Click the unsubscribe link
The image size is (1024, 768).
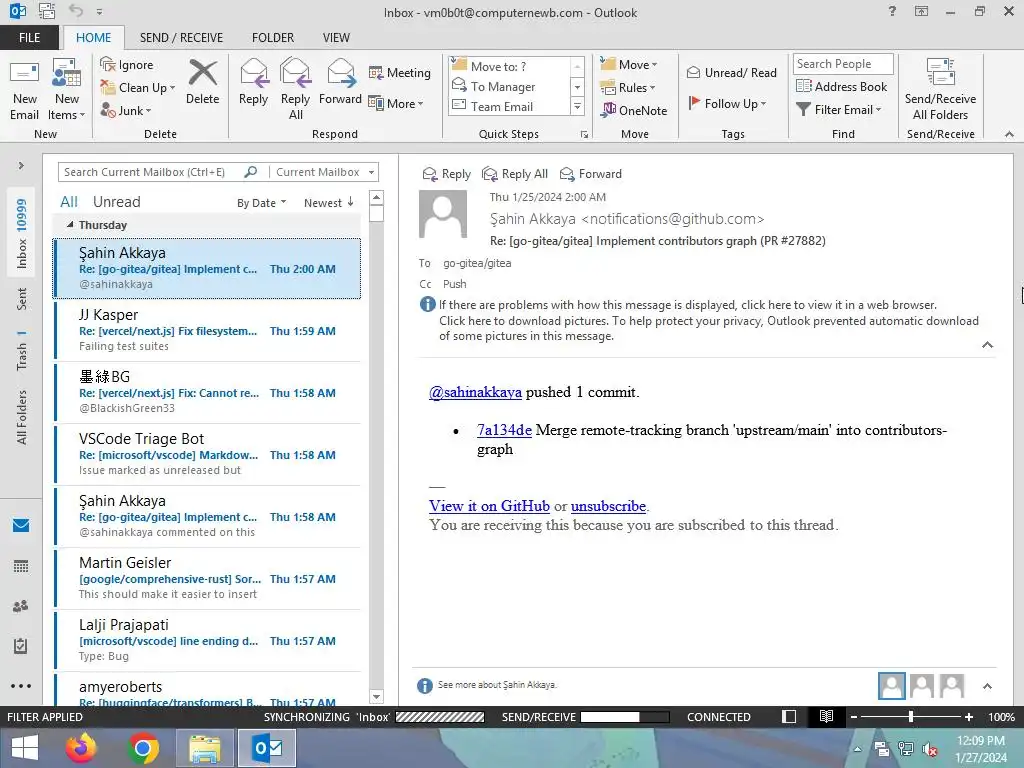pyautogui.click(x=608, y=506)
